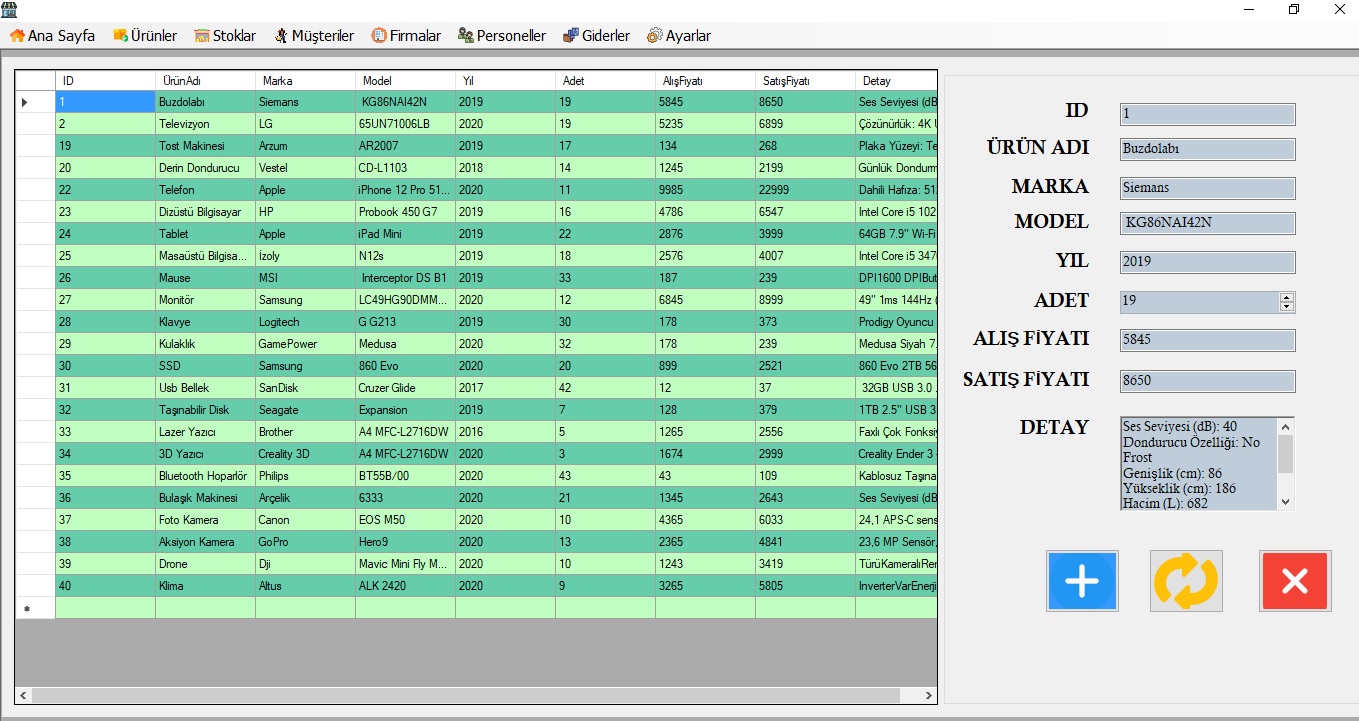Open the Ayarlar menu
This screenshot has width=1359, height=721.
(x=679, y=36)
